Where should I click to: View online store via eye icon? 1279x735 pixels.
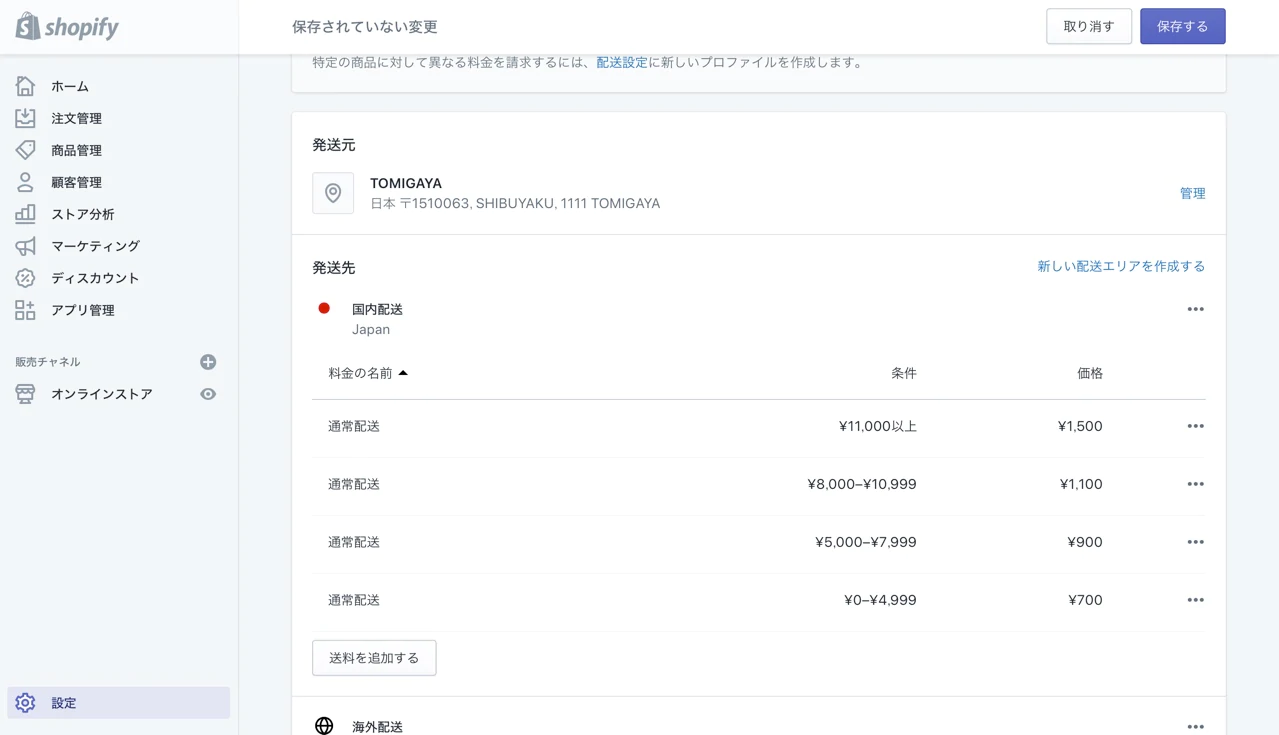tap(208, 394)
